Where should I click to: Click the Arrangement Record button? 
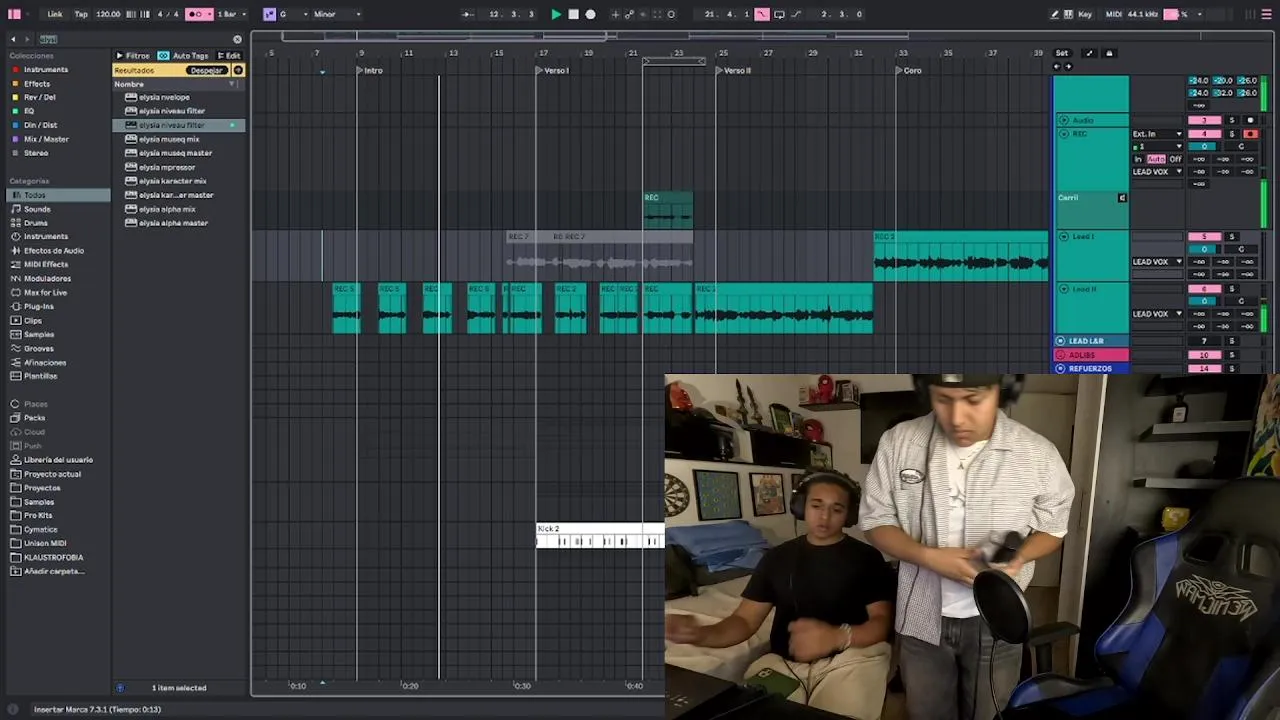[x=590, y=14]
